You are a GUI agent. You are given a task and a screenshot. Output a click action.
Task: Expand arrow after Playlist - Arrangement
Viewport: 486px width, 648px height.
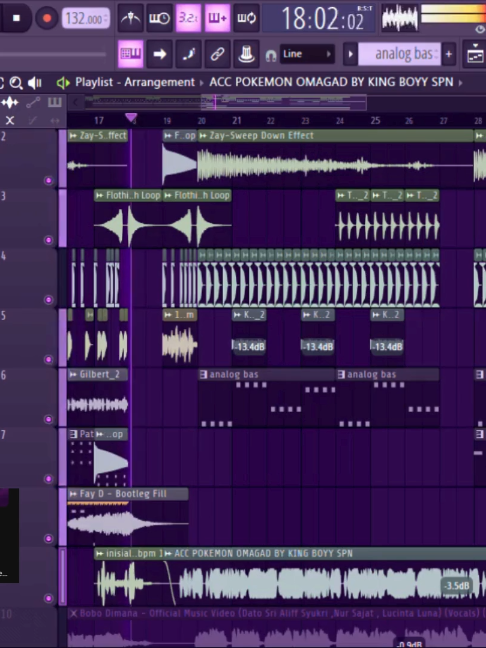pyautogui.click(x=202, y=83)
